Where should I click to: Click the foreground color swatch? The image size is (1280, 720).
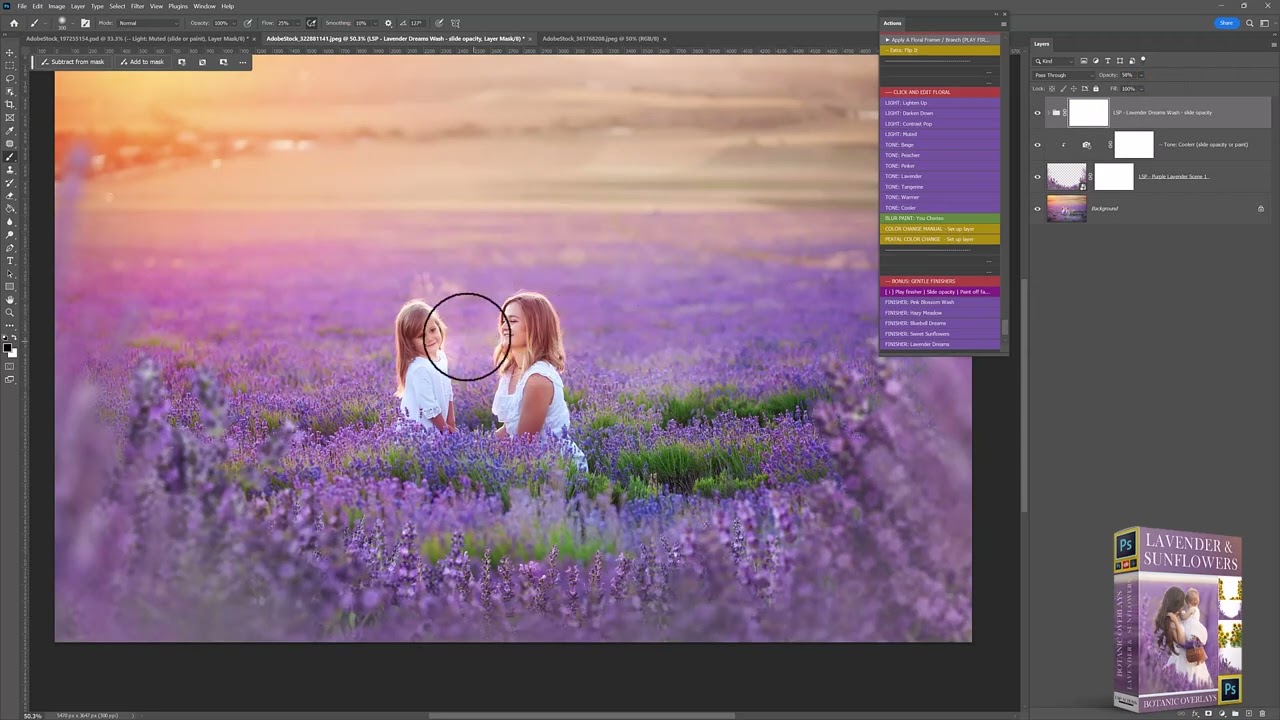[8, 348]
